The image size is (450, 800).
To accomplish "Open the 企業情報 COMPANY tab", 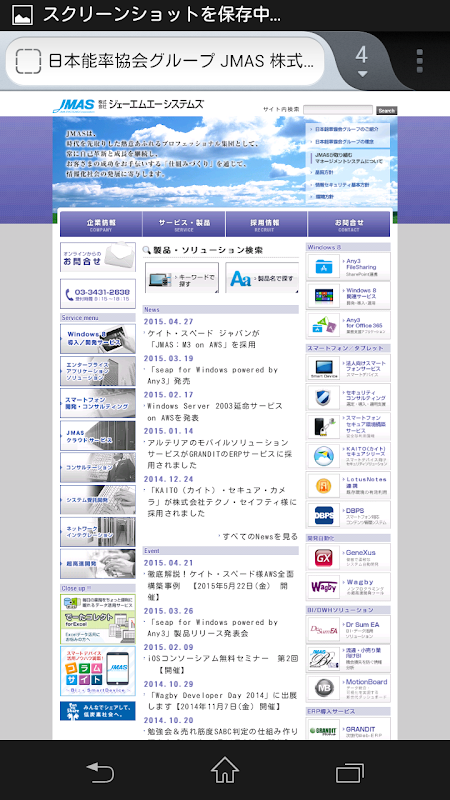I will pyautogui.click(x=101, y=224).
